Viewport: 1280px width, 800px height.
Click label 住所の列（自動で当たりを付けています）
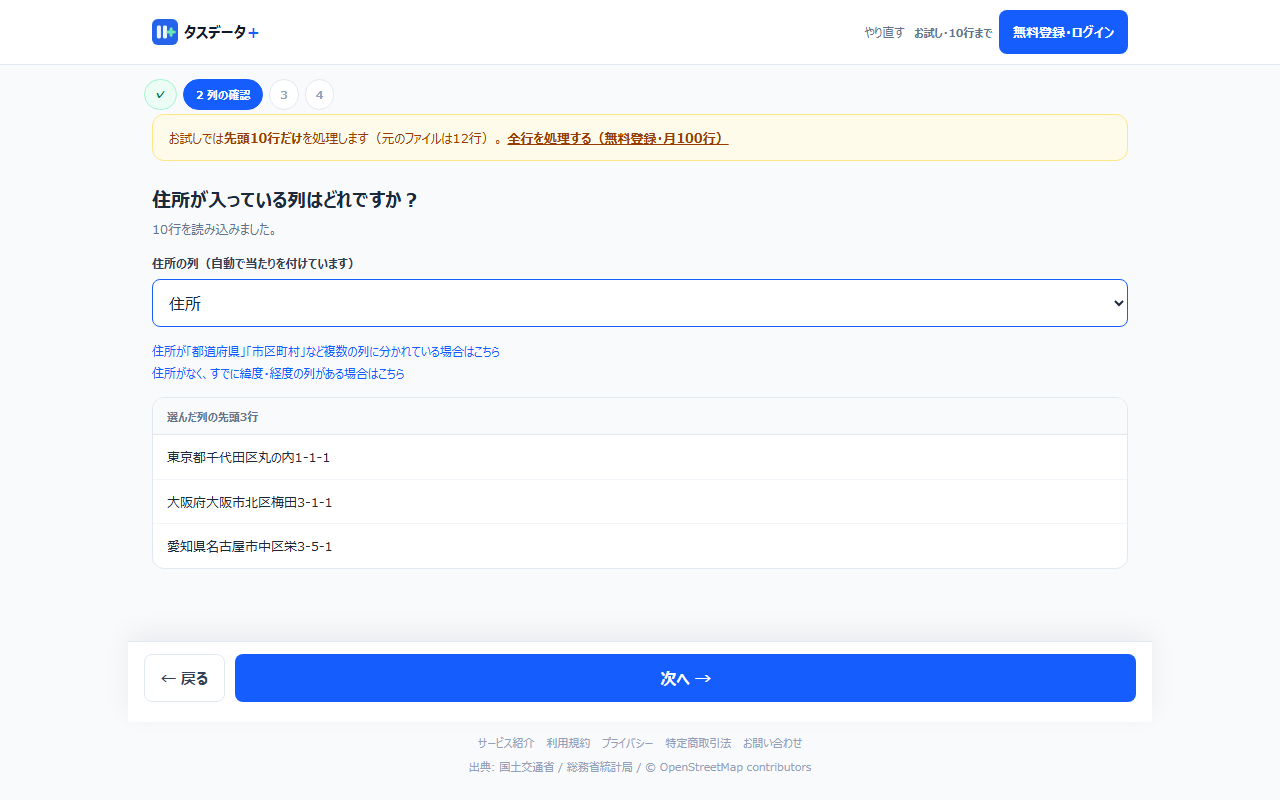(253, 263)
